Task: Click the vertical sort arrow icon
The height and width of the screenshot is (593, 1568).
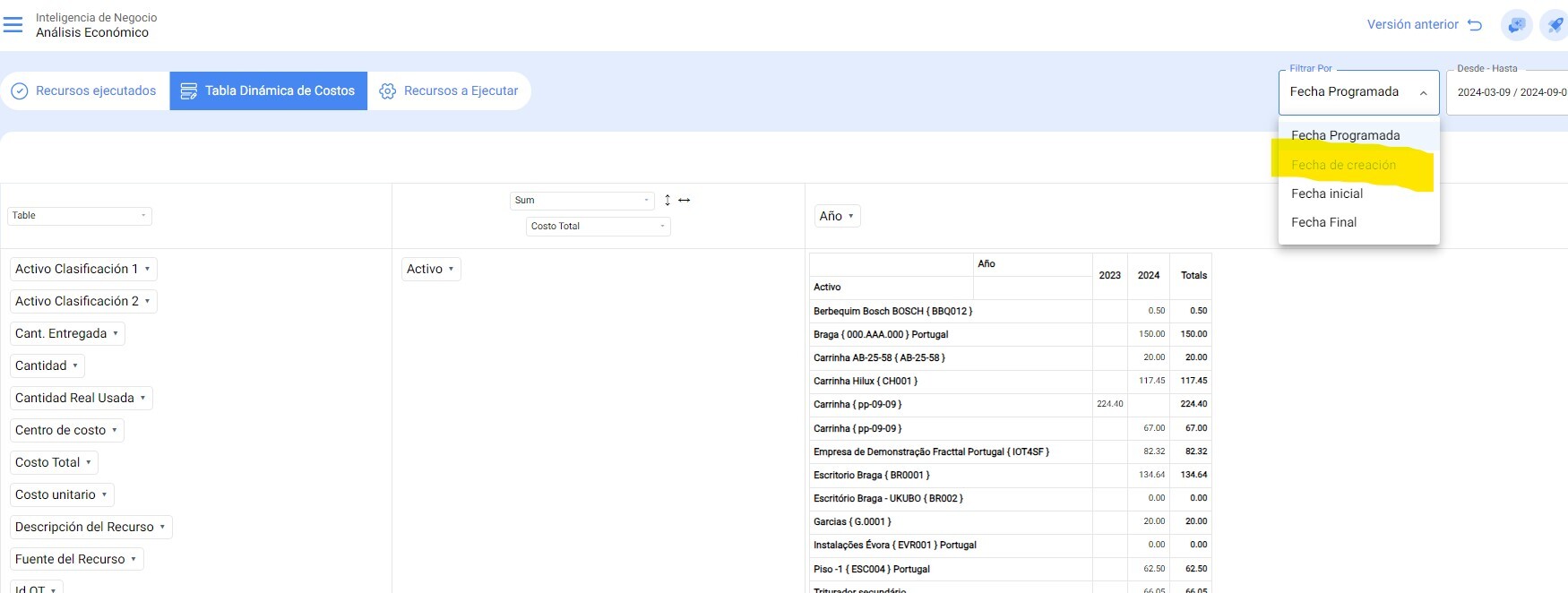Action: click(x=668, y=200)
